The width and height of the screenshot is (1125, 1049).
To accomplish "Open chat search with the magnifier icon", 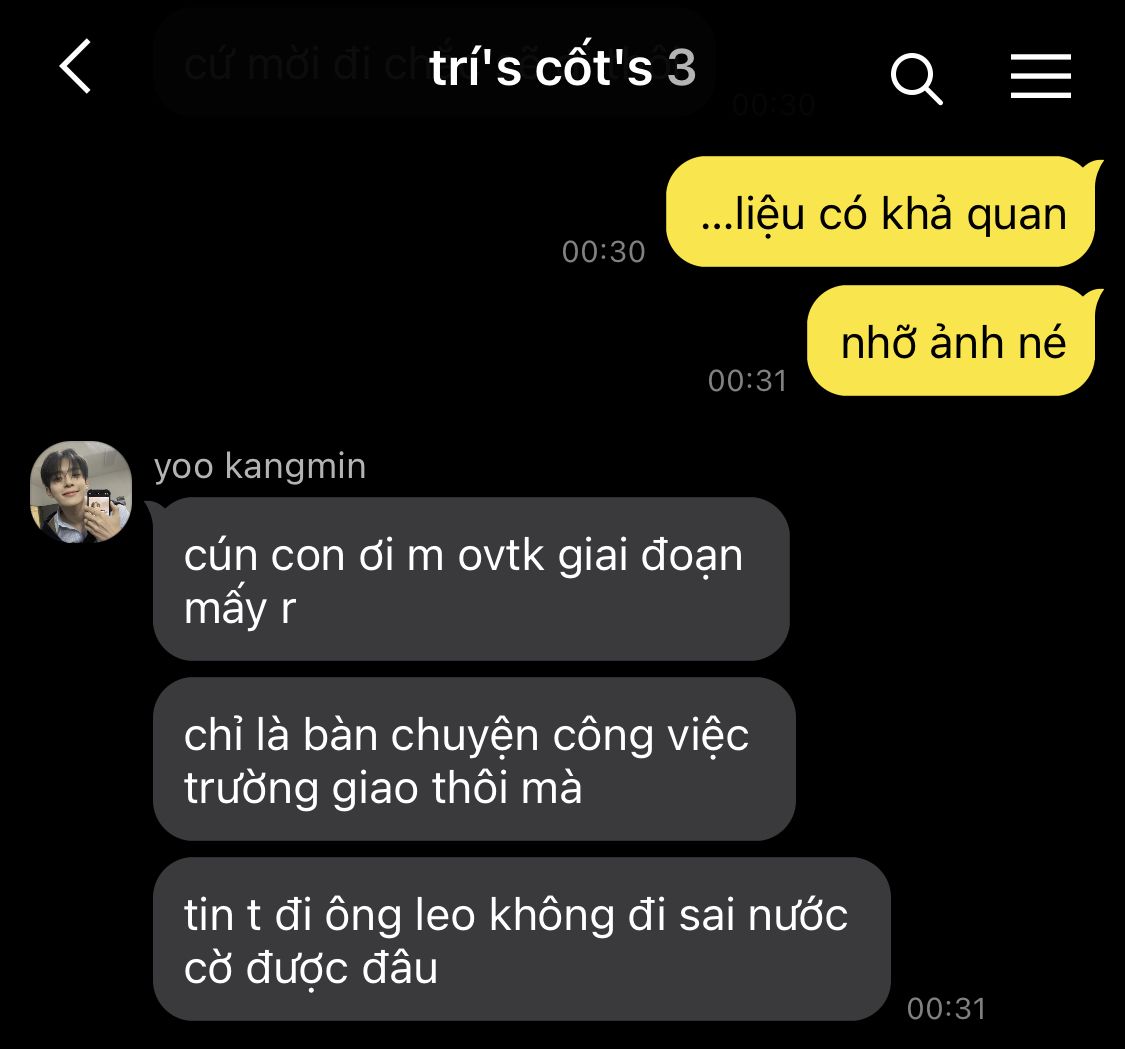I will pos(916,78).
